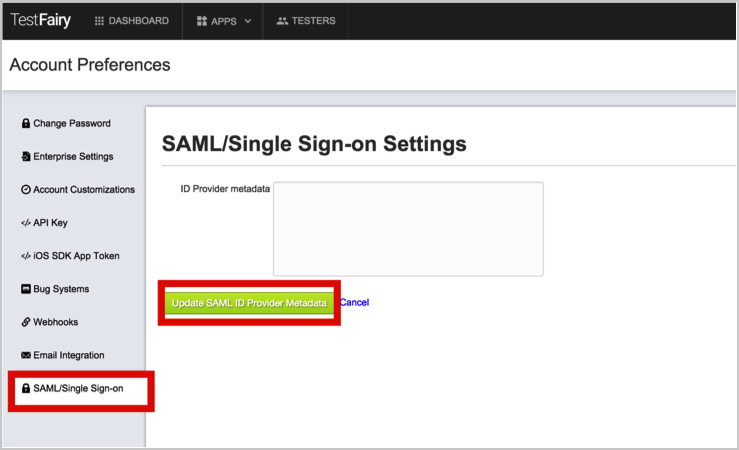Click the SAML/Single Sign-on lock icon
The height and width of the screenshot is (450, 739).
[26, 388]
